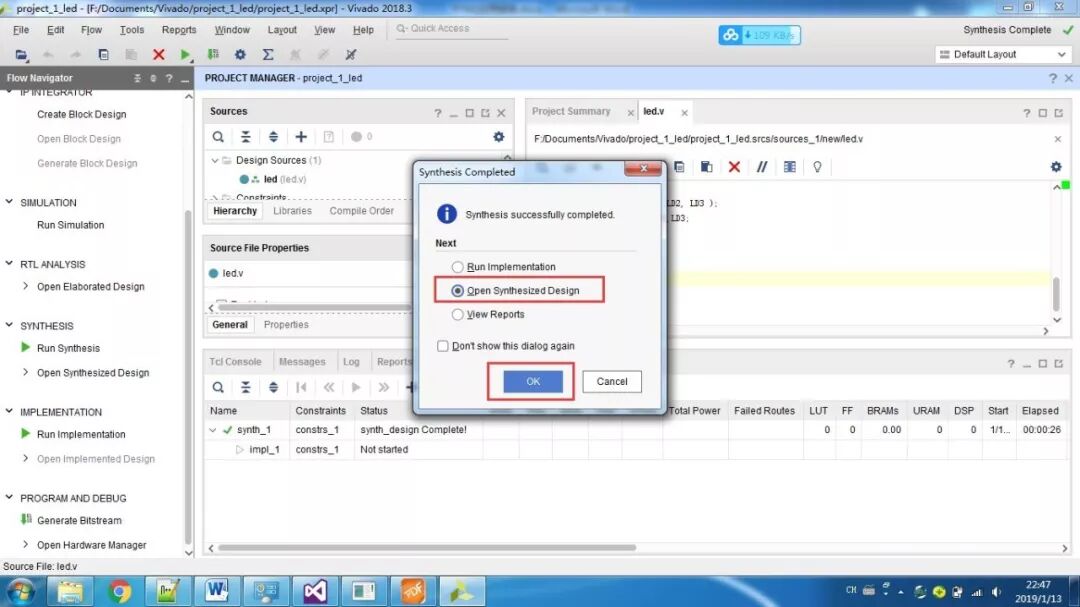The height and width of the screenshot is (607, 1080).
Task: Click Run Implementation in Flow Navigator
Action: coord(81,434)
